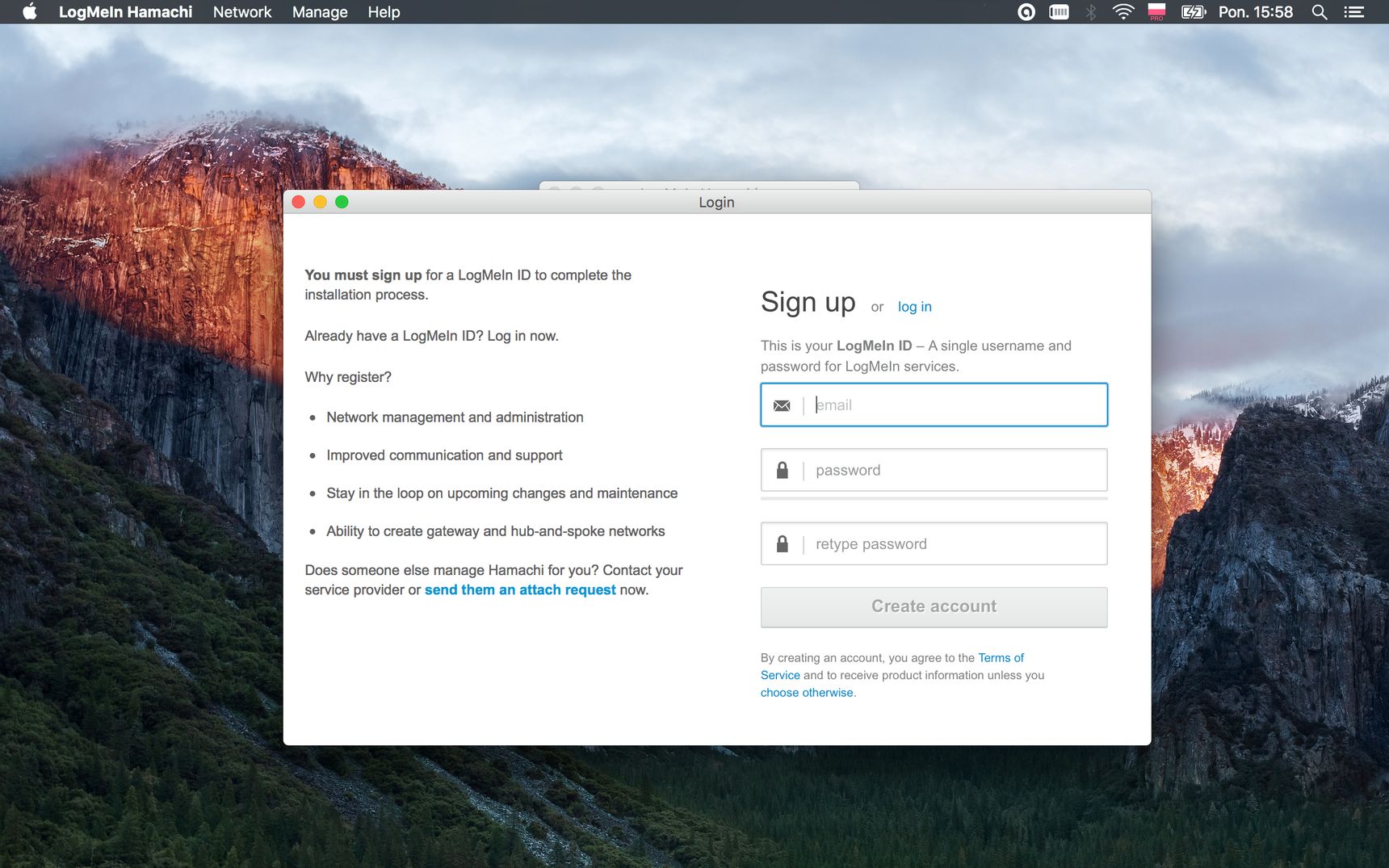Click the choose otherwise link
Viewport: 1389px width, 868px height.
[807, 693]
